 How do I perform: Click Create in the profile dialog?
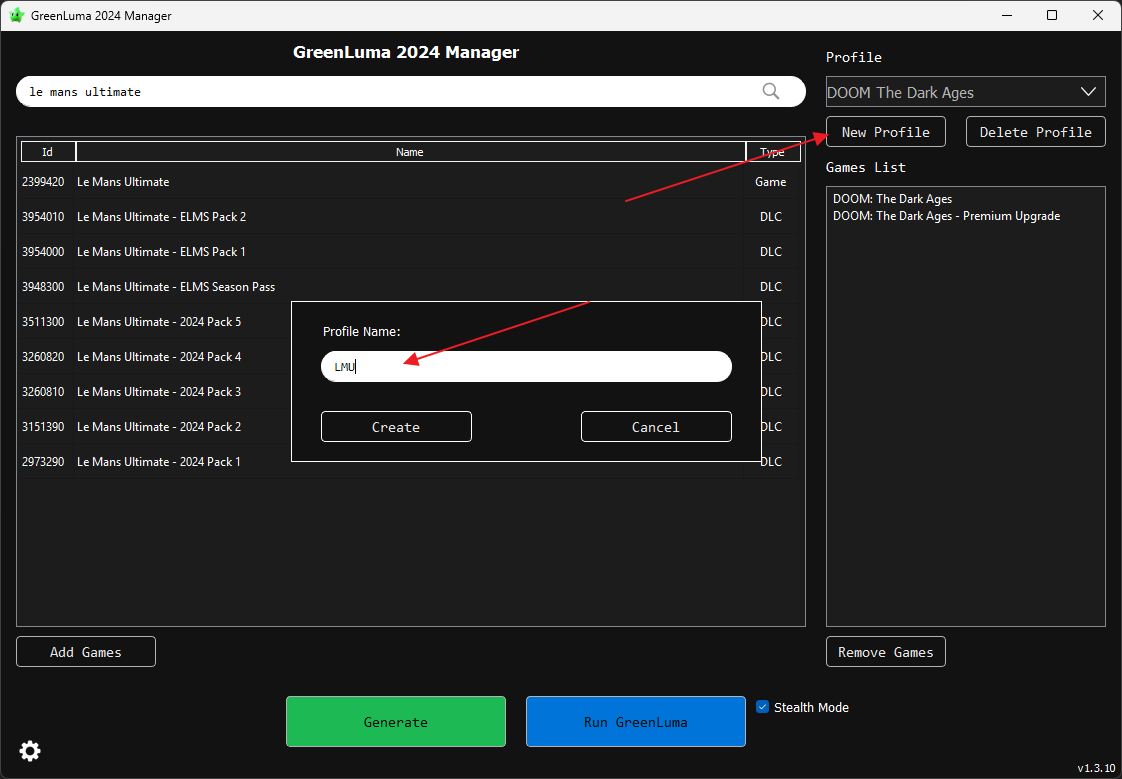pos(396,427)
